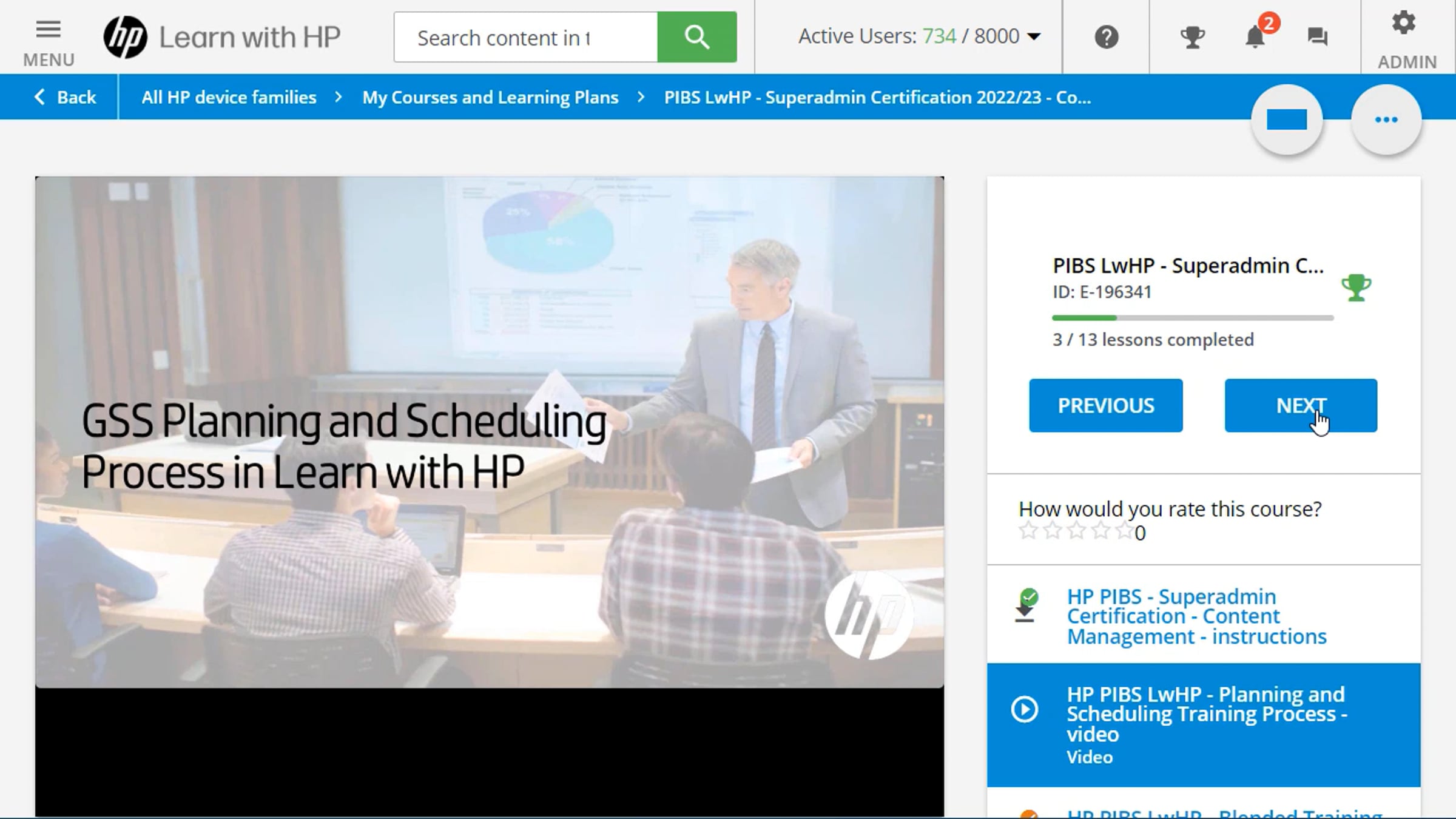Open the help question mark icon

pyautogui.click(x=1106, y=37)
